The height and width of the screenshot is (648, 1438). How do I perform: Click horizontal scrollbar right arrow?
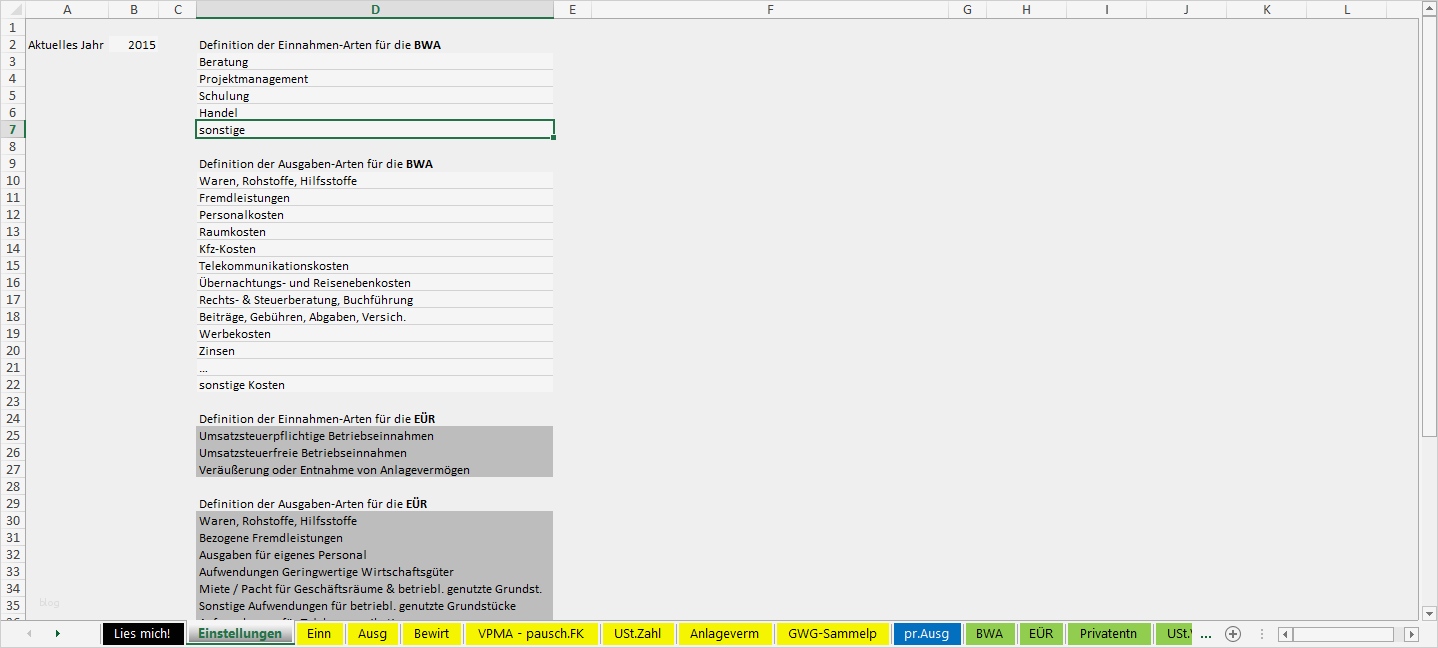click(1411, 634)
